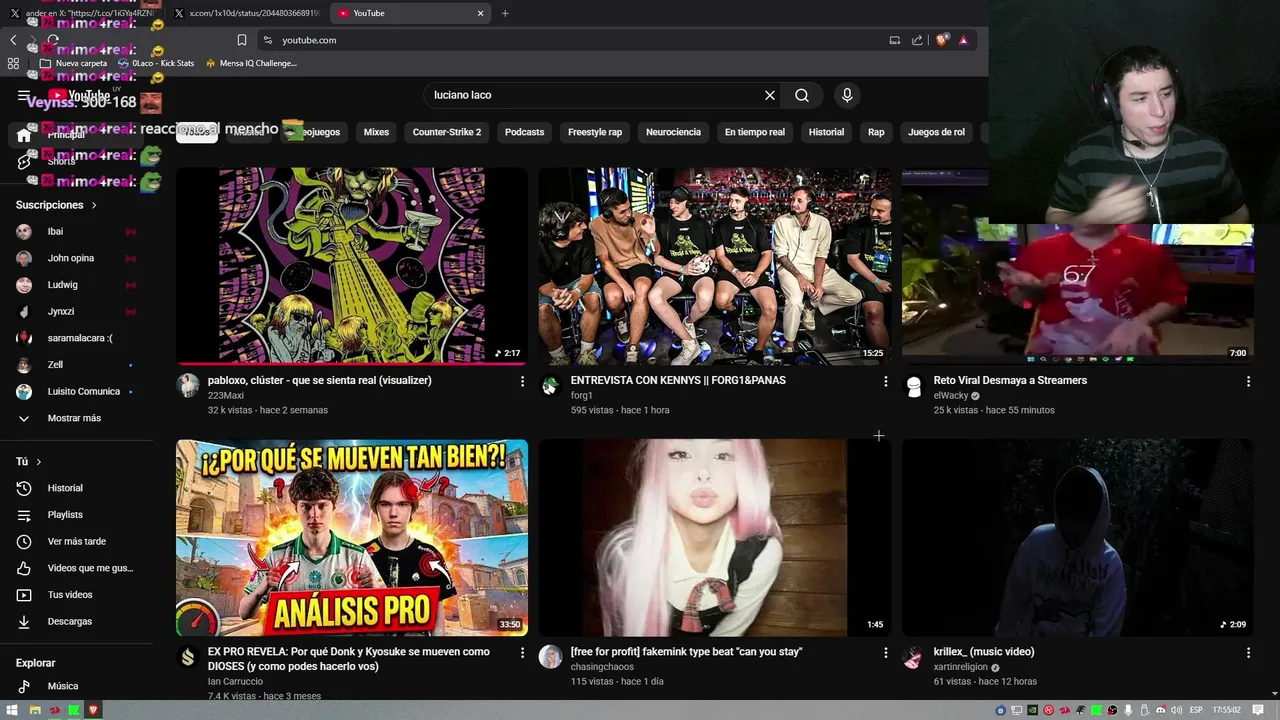Open options menu for Reto Viral video

[x=1248, y=381]
